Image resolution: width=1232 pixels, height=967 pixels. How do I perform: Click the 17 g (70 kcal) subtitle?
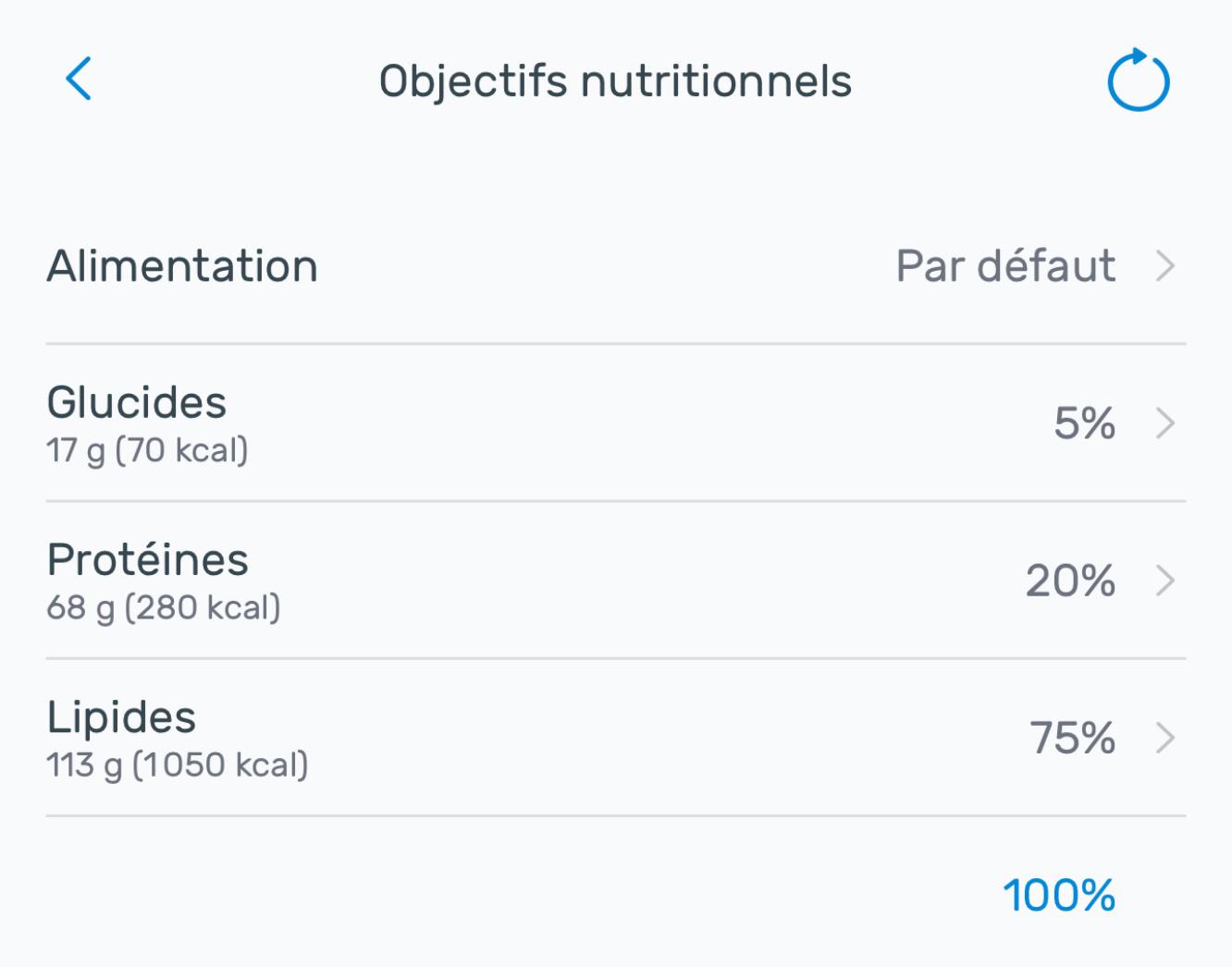pyautogui.click(x=147, y=451)
